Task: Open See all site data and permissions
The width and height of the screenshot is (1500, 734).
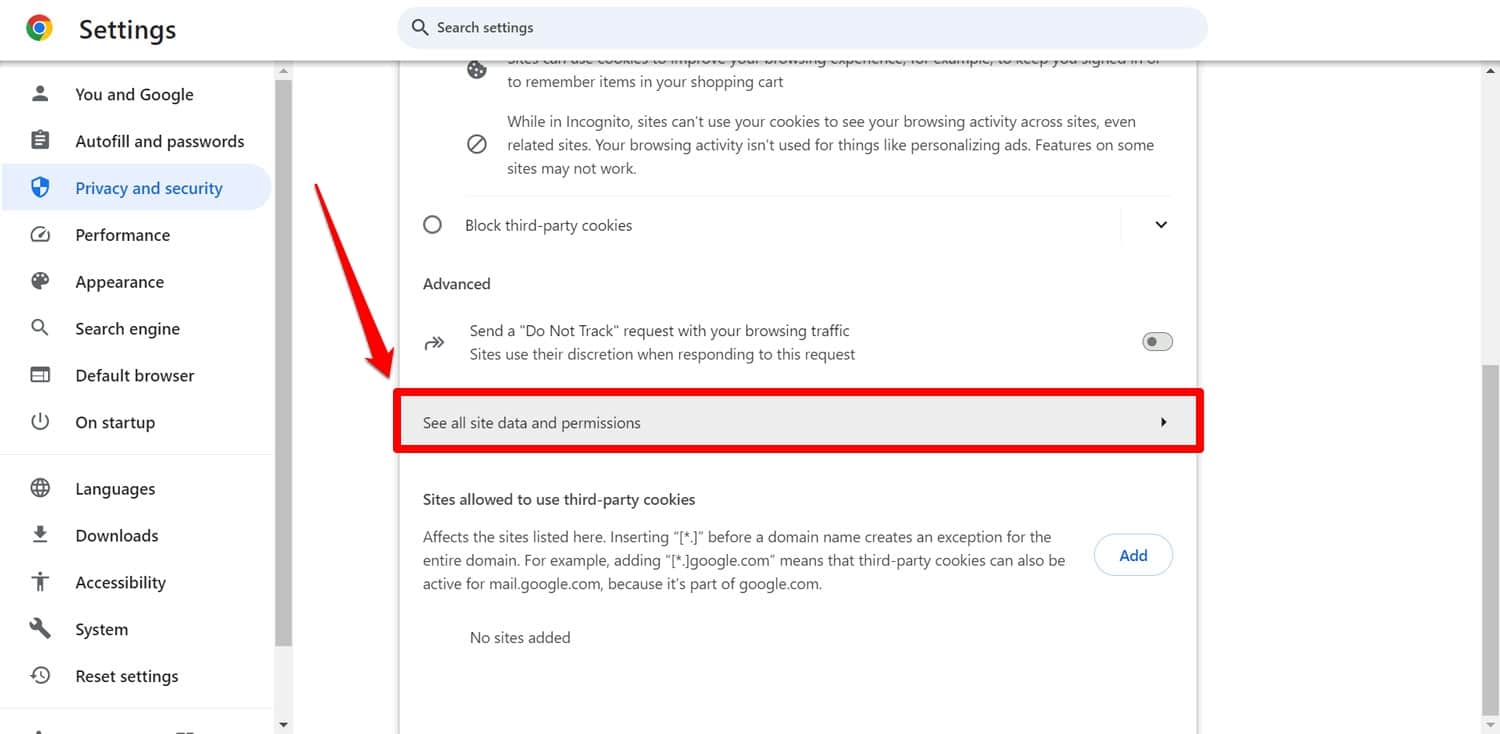Action: tap(797, 422)
